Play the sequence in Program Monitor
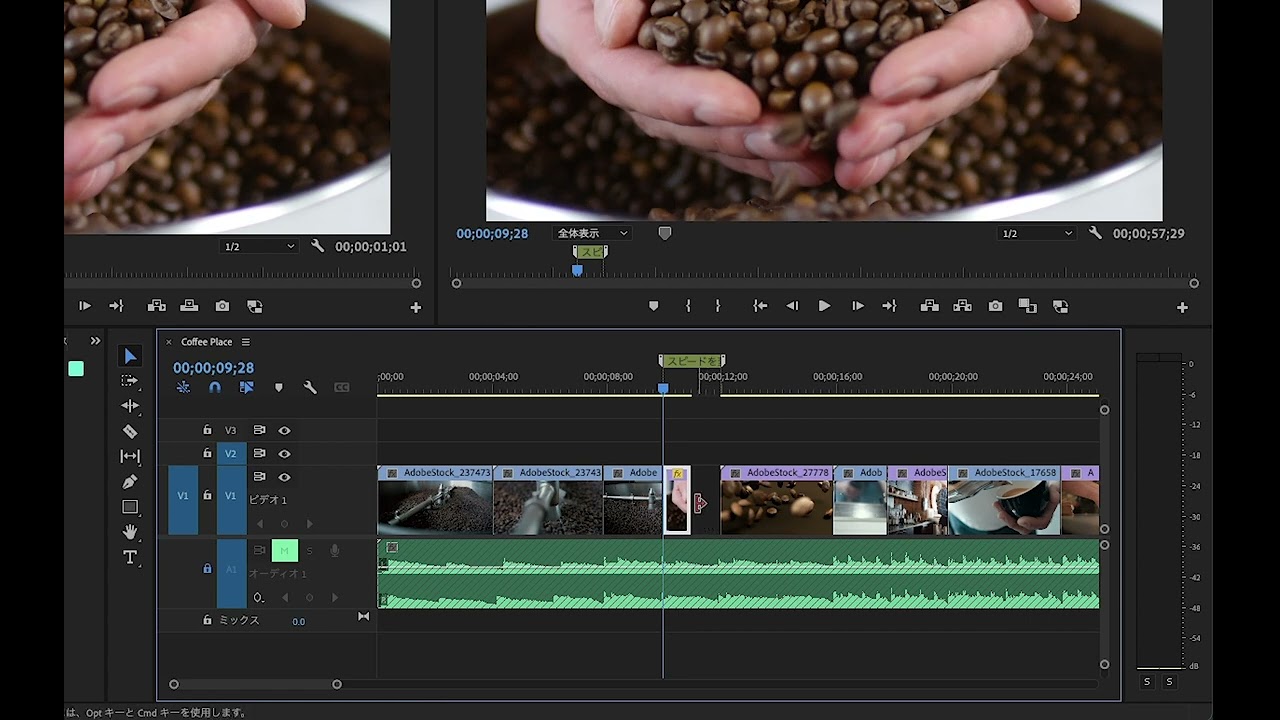Screen dimensions: 1280x720 click(824, 306)
